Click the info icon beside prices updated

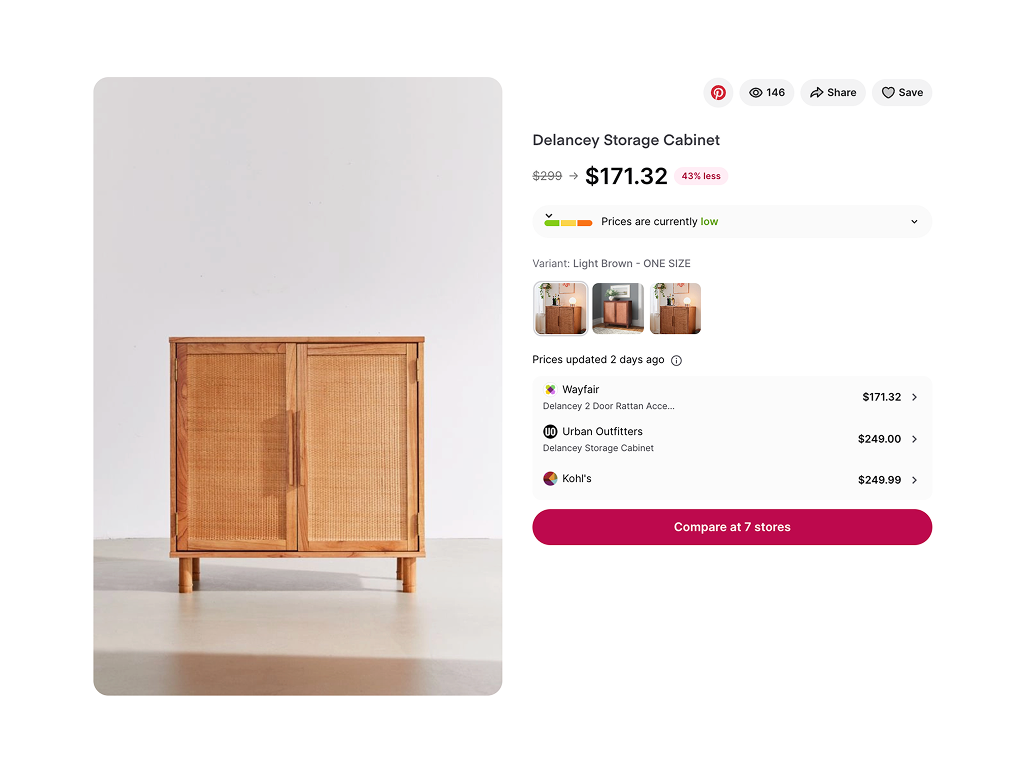tap(676, 360)
